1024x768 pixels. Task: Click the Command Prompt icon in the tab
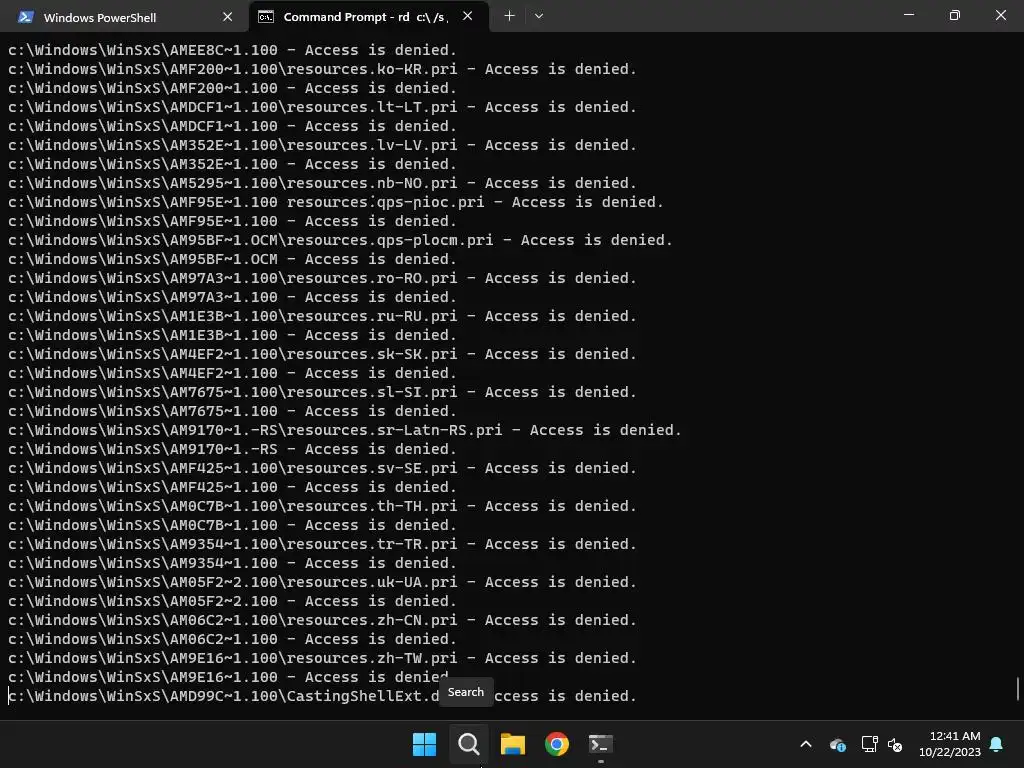[266, 17]
